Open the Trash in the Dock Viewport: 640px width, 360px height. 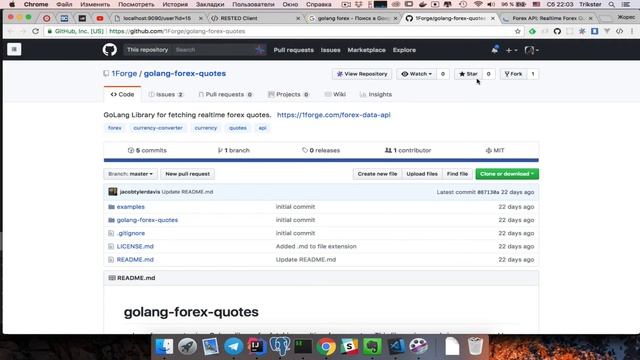click(475, 347)
